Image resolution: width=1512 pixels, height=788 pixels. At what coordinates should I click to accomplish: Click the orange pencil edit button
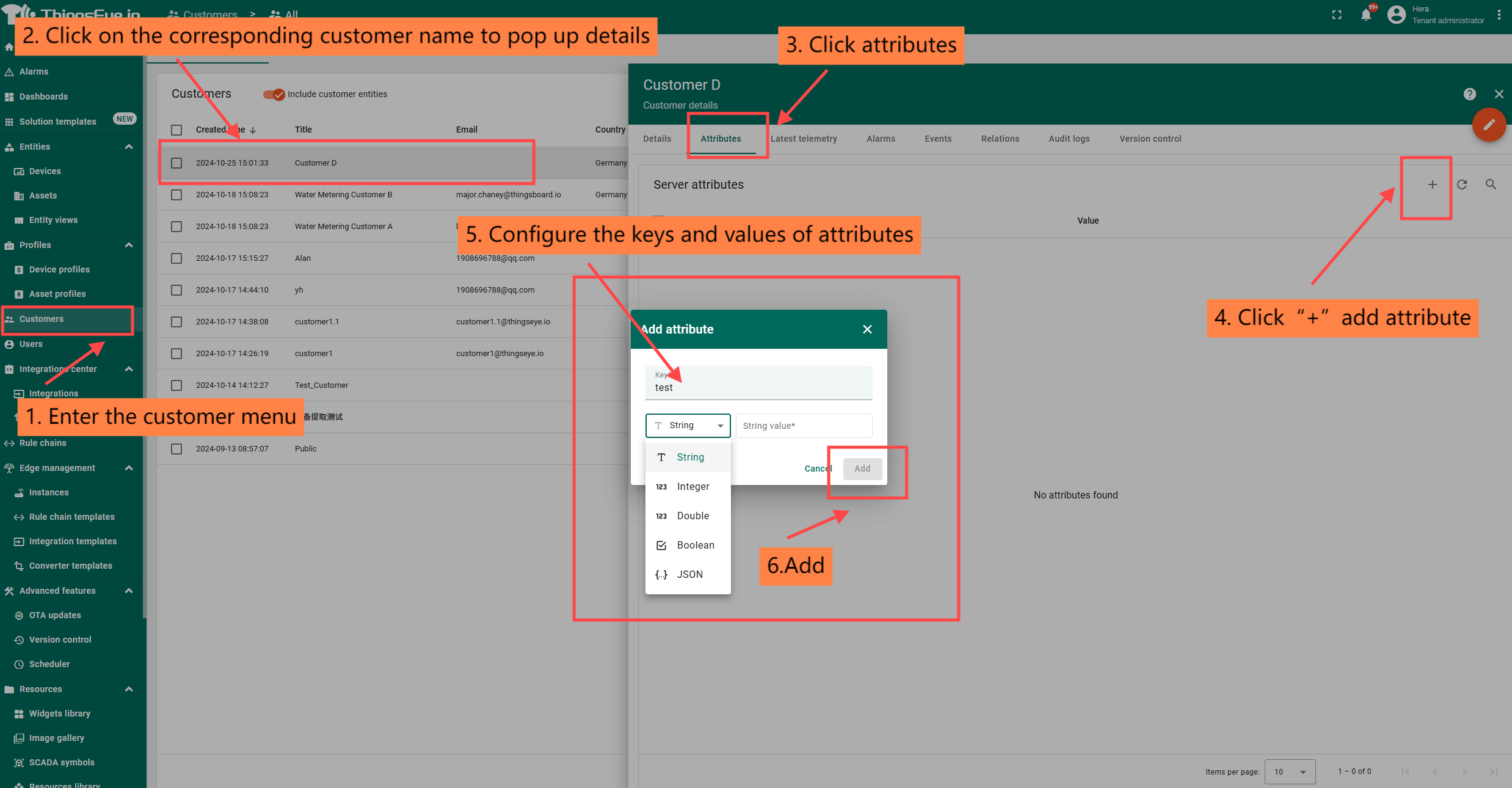point(1489,125)
